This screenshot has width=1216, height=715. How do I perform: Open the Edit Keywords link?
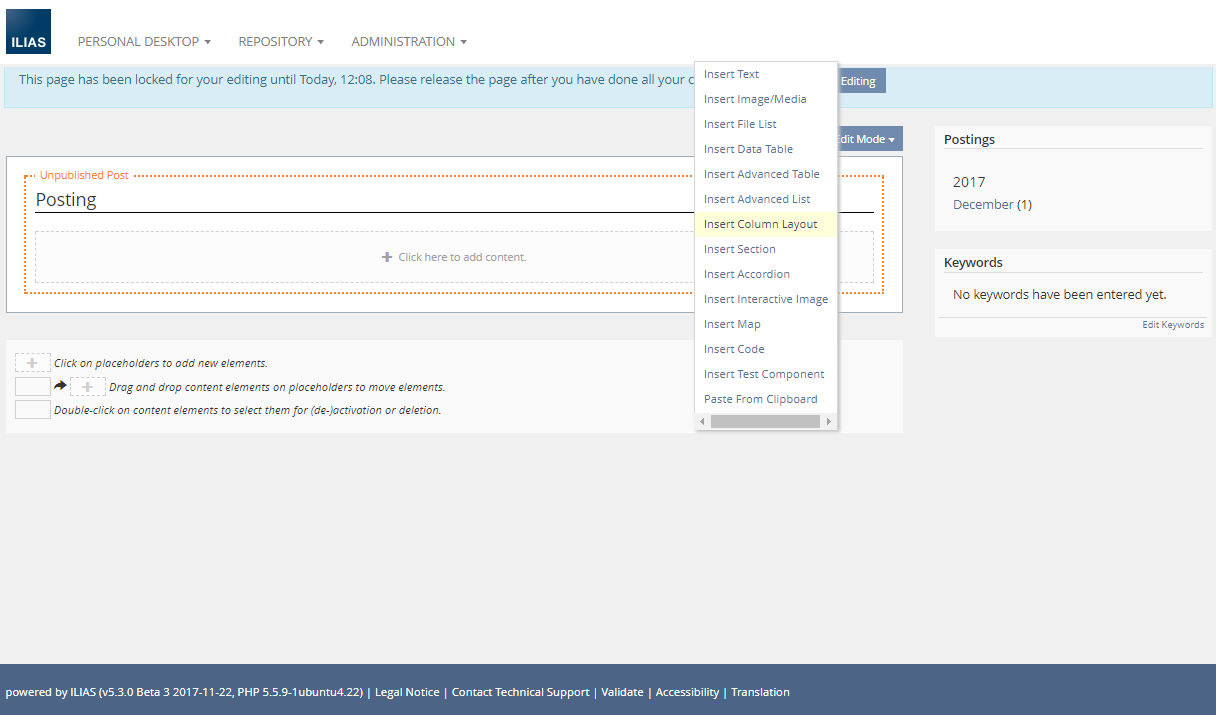1173,325
